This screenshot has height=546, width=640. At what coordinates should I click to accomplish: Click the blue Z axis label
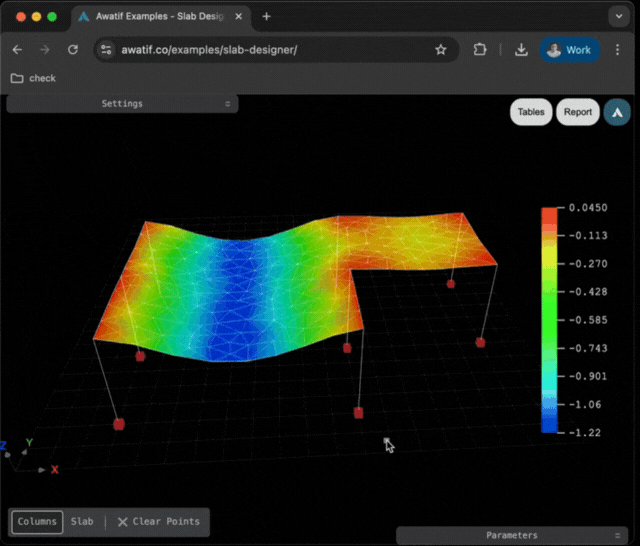[x=3, y=445]
